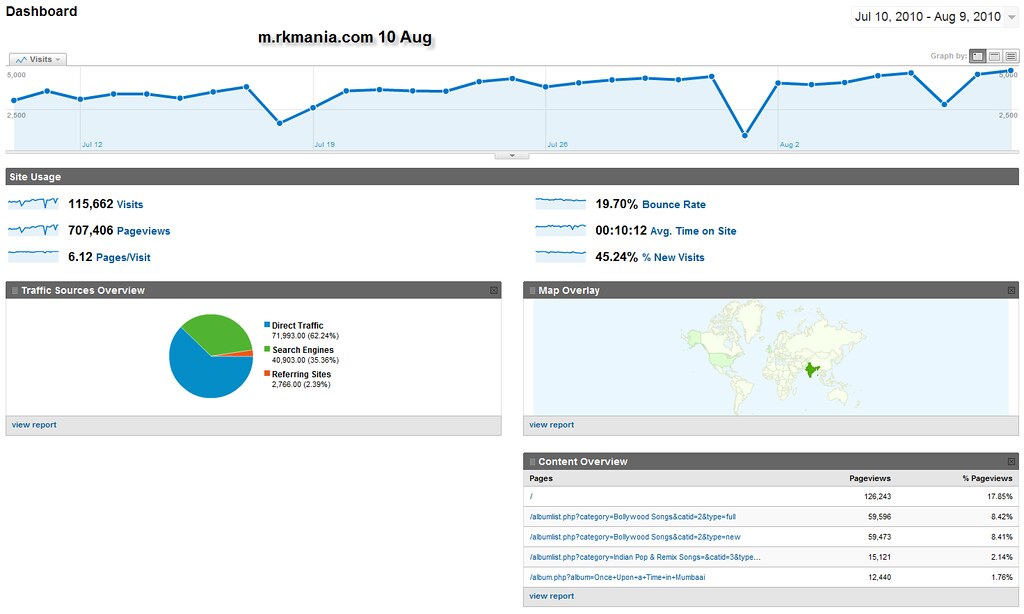1024x614 pixels.
Task: Click the Traffic Sources Overview drag handle
Action: coord(15,291)
